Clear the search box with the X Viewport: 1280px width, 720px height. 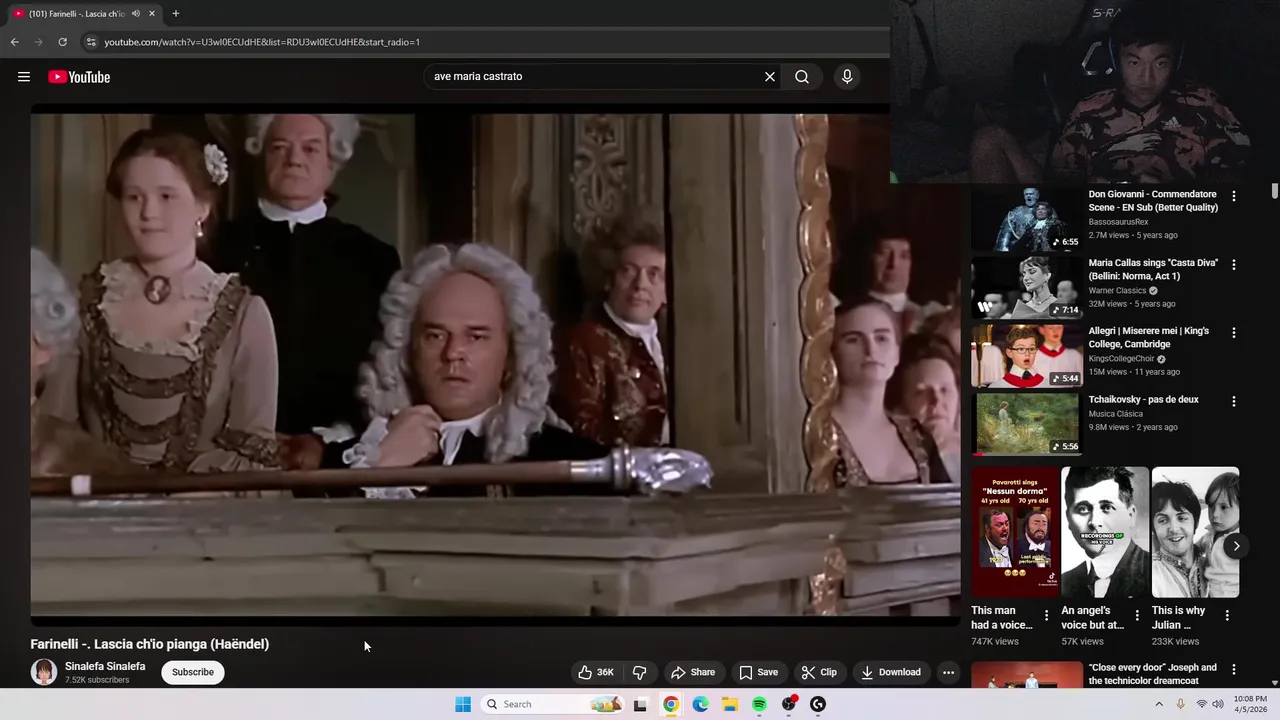tap(770, 76)
